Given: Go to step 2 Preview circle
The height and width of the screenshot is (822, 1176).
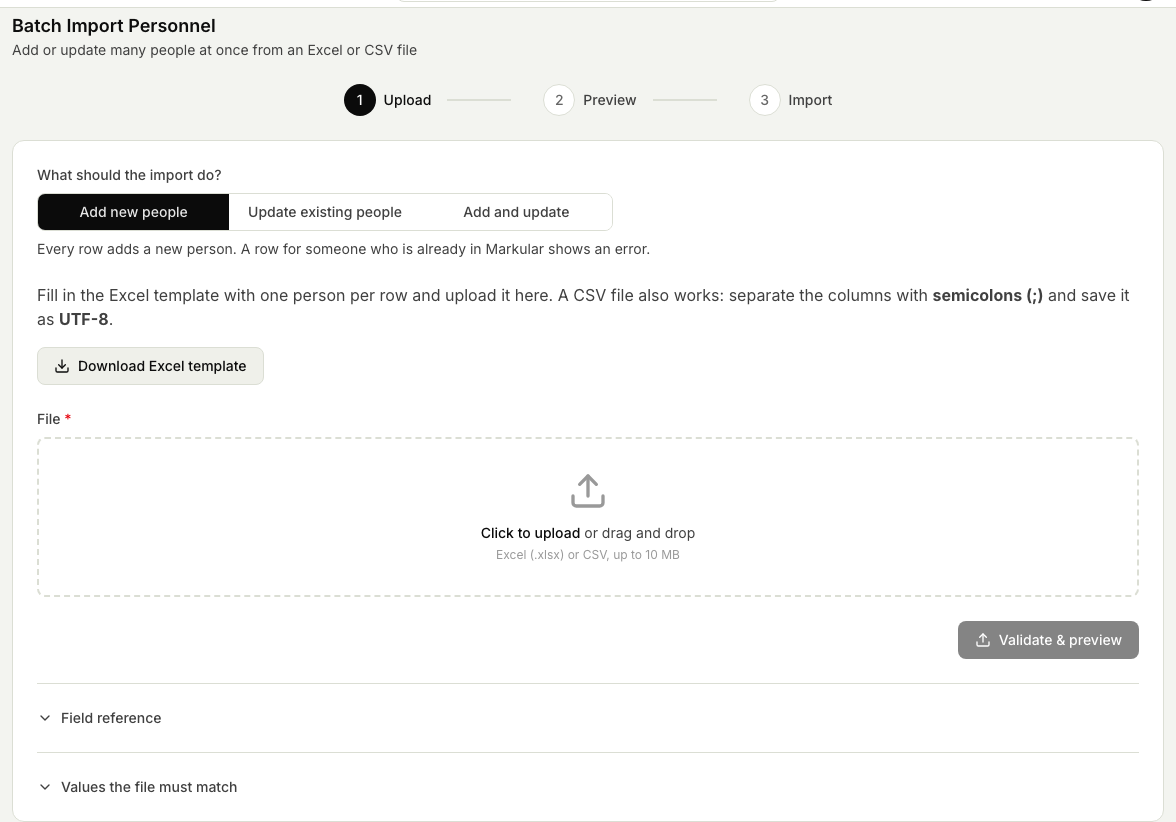Looking at the screenshot, I should (559, 100).
